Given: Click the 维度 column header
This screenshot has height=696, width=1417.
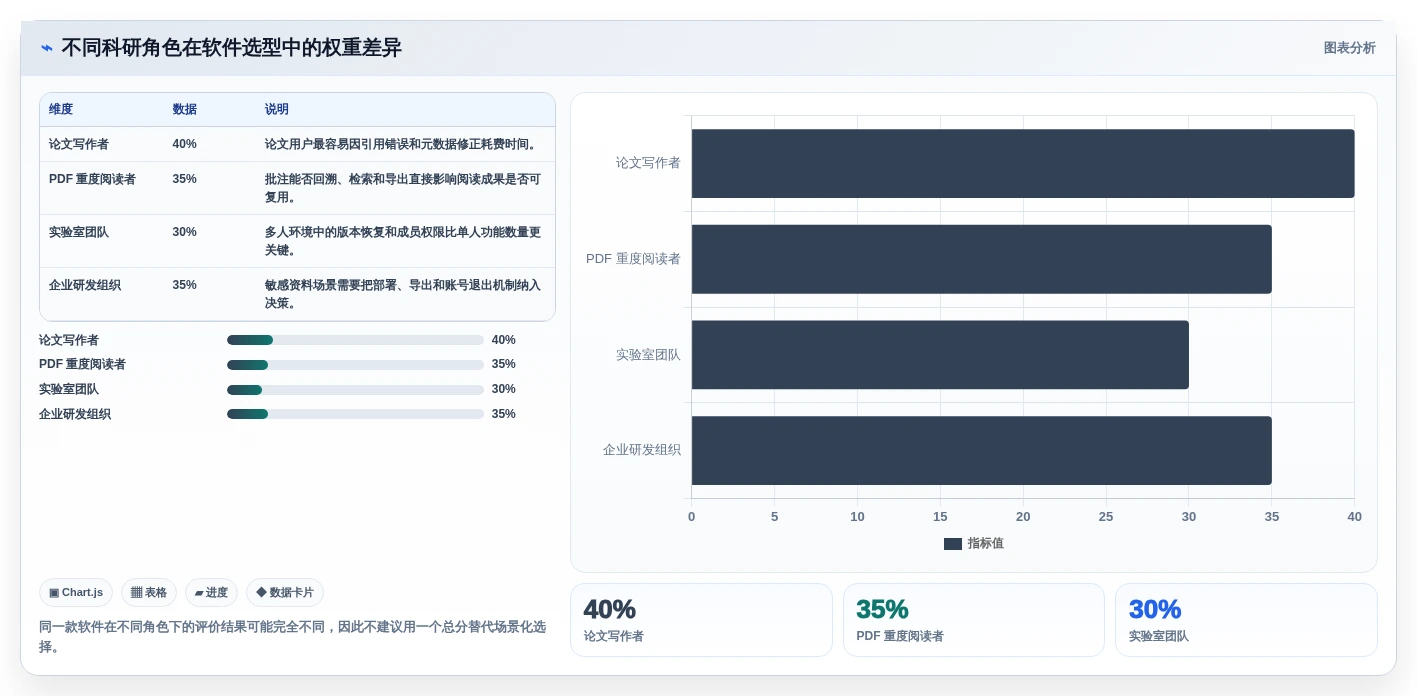Looking at the screenshot, I should tap(61, 109).
